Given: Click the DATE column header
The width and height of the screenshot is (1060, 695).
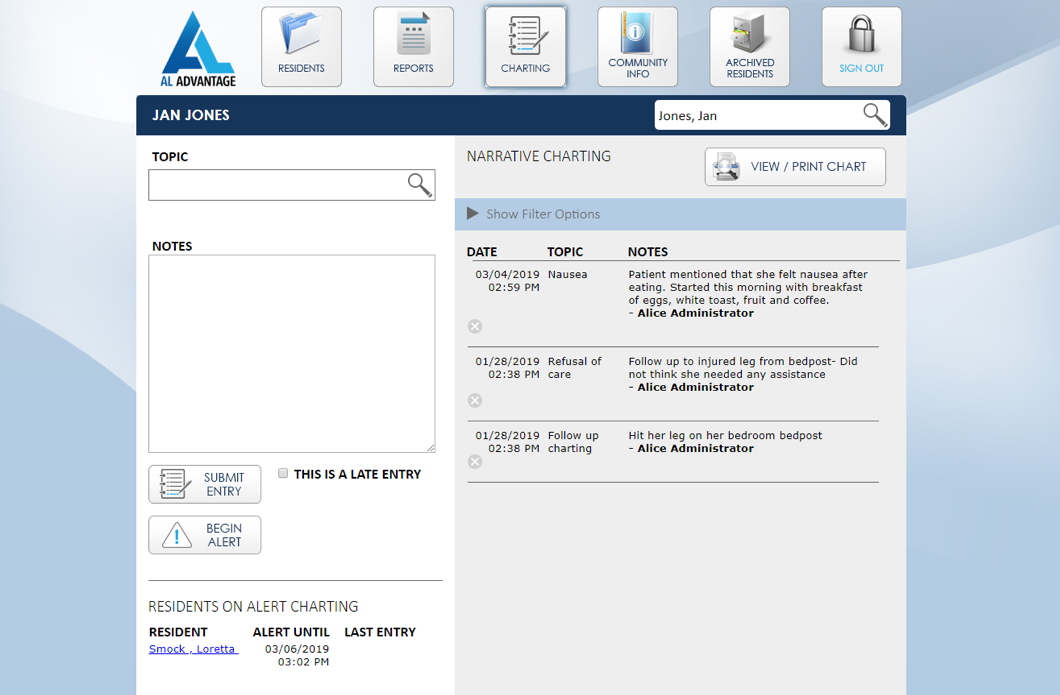Looking at the screenshot, I should pos(482,251).
